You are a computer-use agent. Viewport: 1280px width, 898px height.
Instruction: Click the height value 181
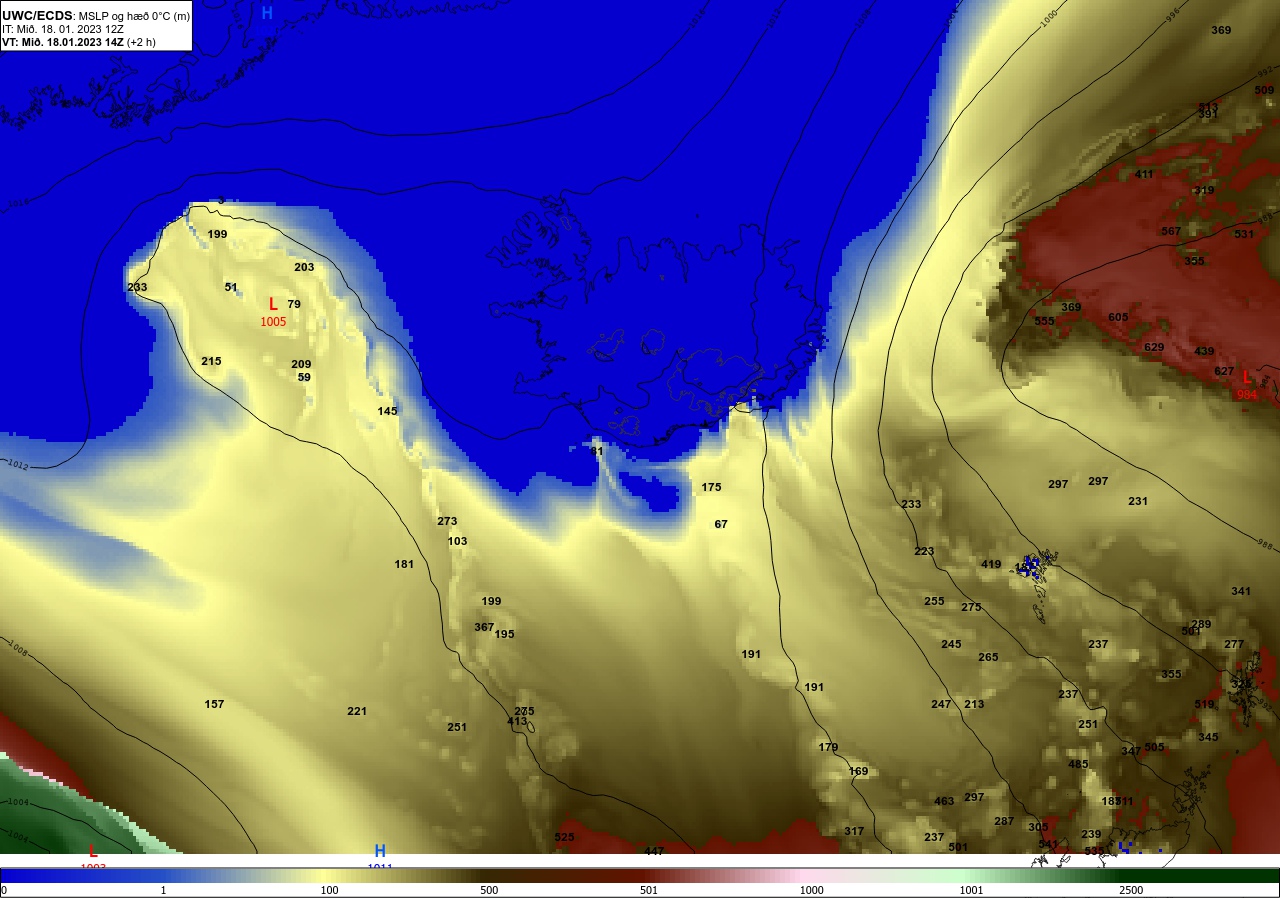coord(404,564)
